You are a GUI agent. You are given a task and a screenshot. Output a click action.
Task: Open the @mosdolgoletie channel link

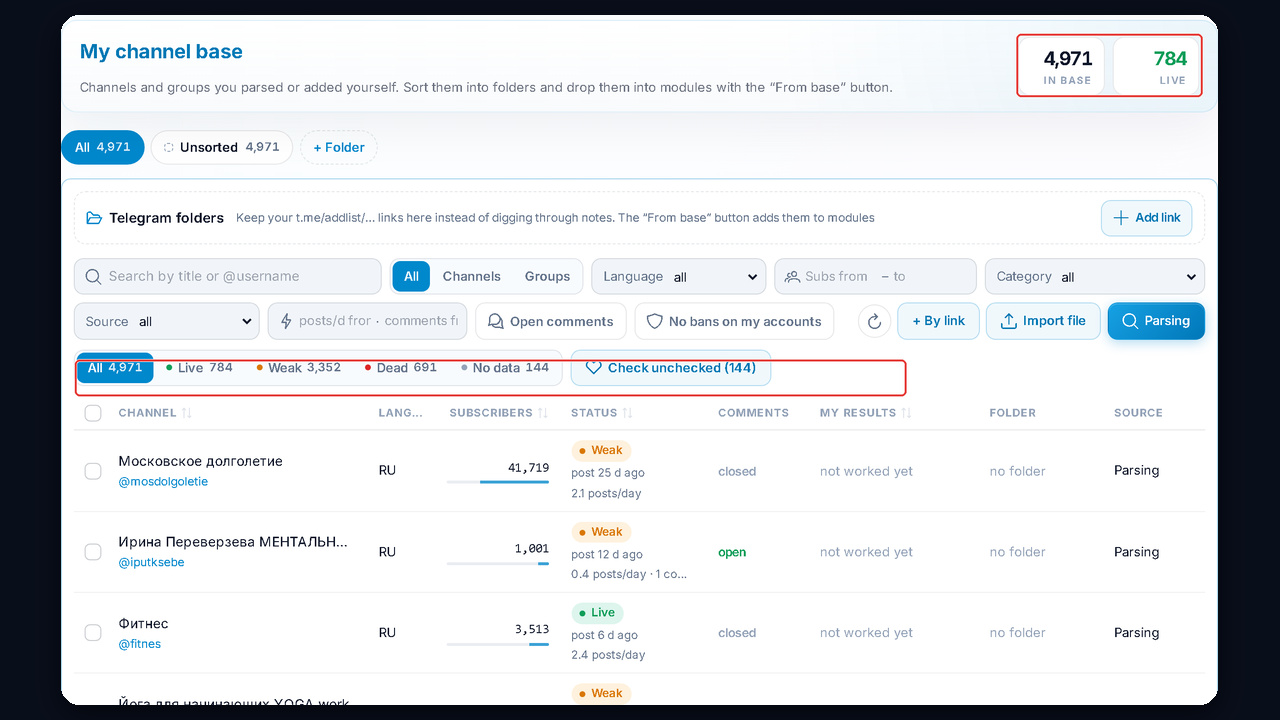(x=163, y=481)
